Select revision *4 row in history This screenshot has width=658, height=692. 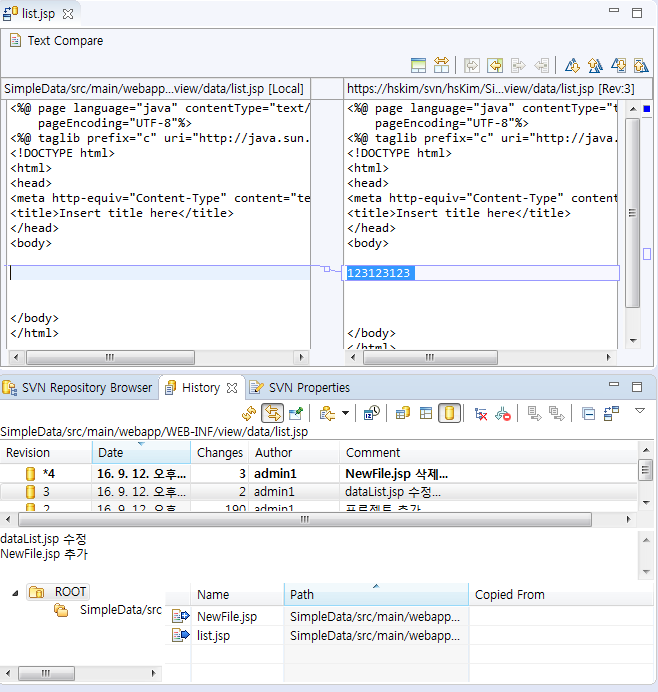click(x=319, y=474)
